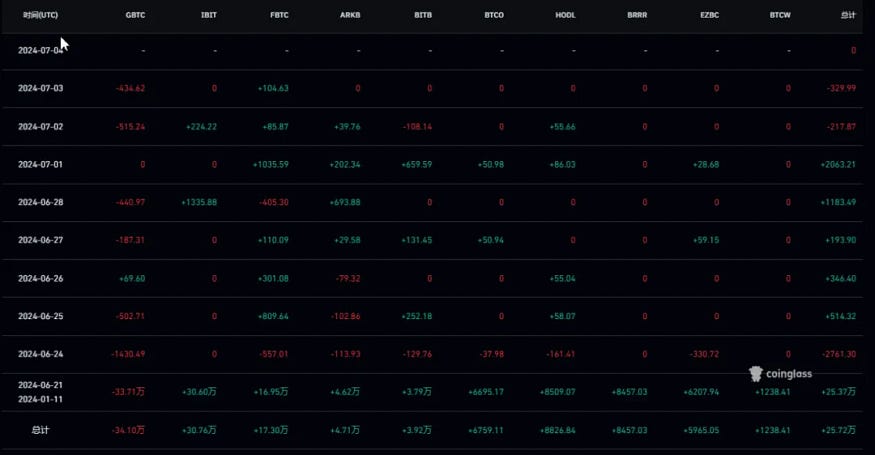875x455 pixels.
Task: Click the +1335.88 IBIT value
Action: coord(199,202)
